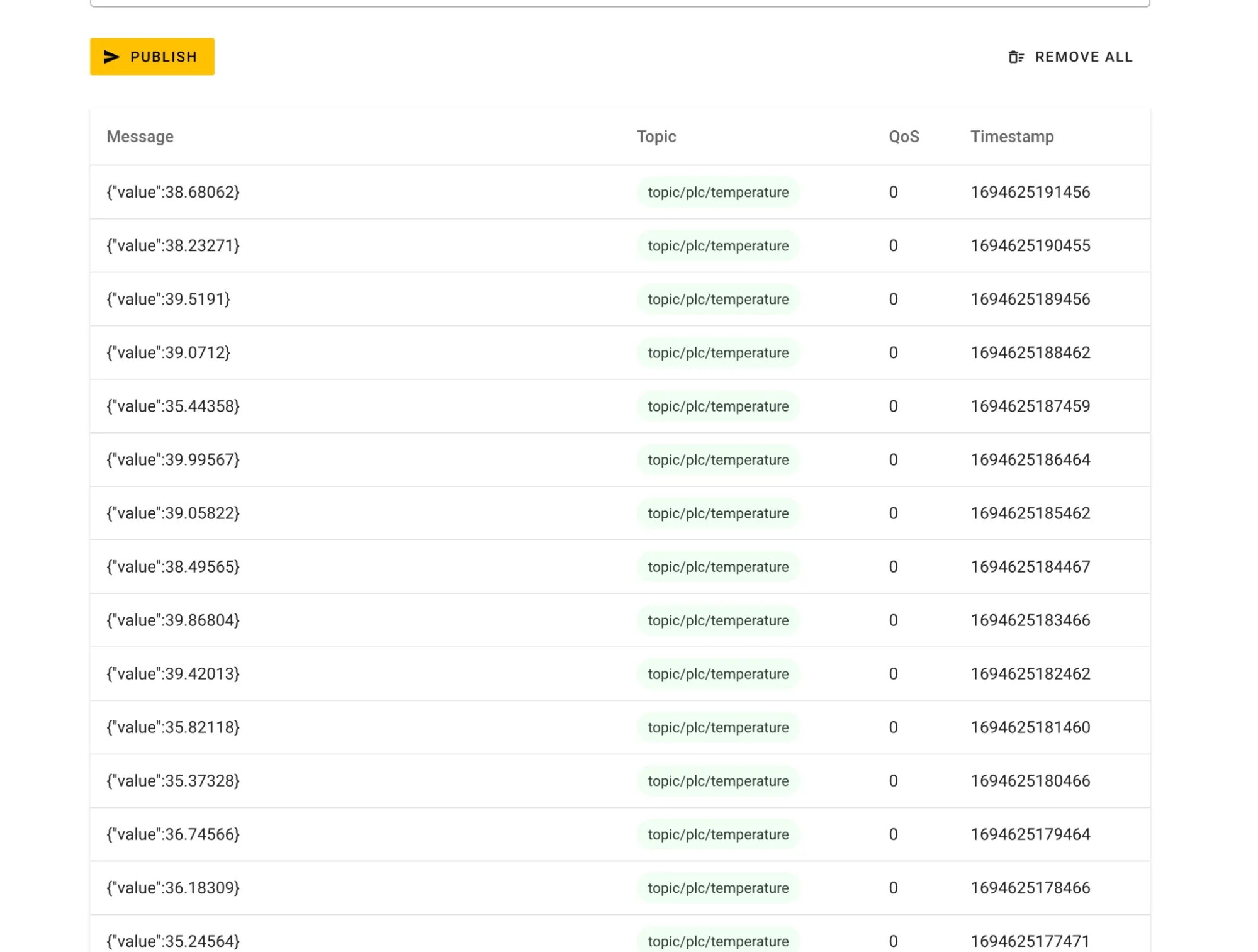The width and height of the screenshot is (1258, 952).
Task: Click QoS value 0 in row 35.44358
Action: tap(893, 406)
